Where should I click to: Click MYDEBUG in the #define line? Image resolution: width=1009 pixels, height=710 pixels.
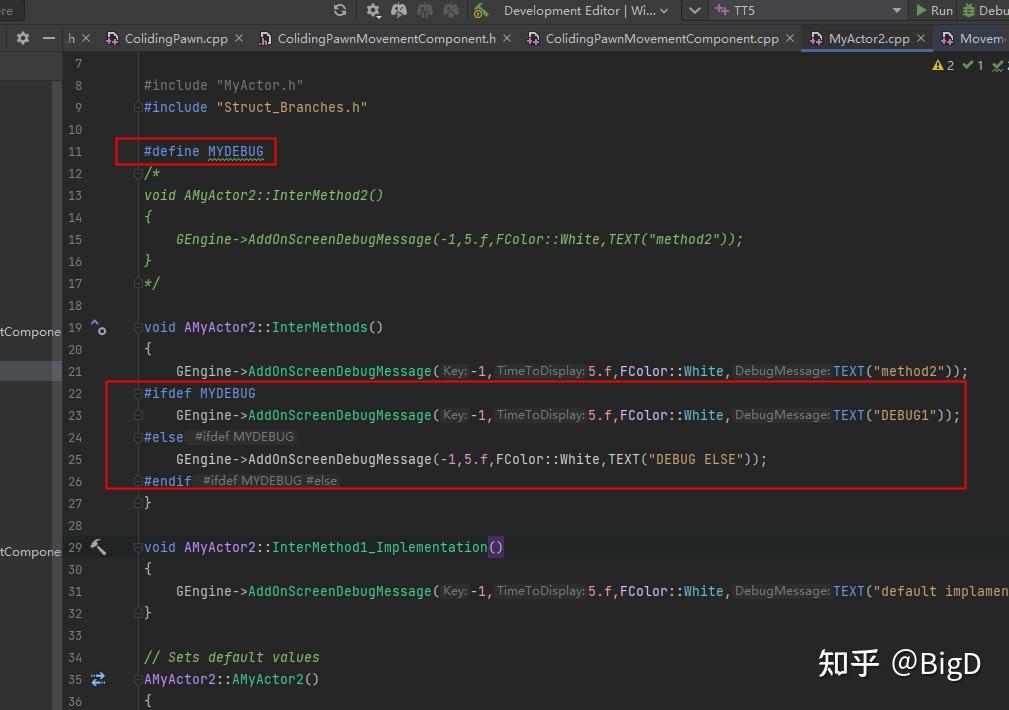point(236,151)
